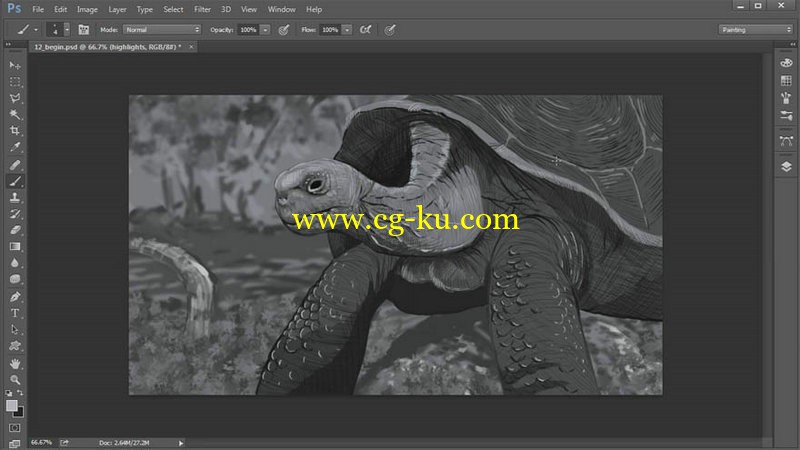Select the Gradient tool
The height and width of the screenshot is (450, 800).
point(15,246)
